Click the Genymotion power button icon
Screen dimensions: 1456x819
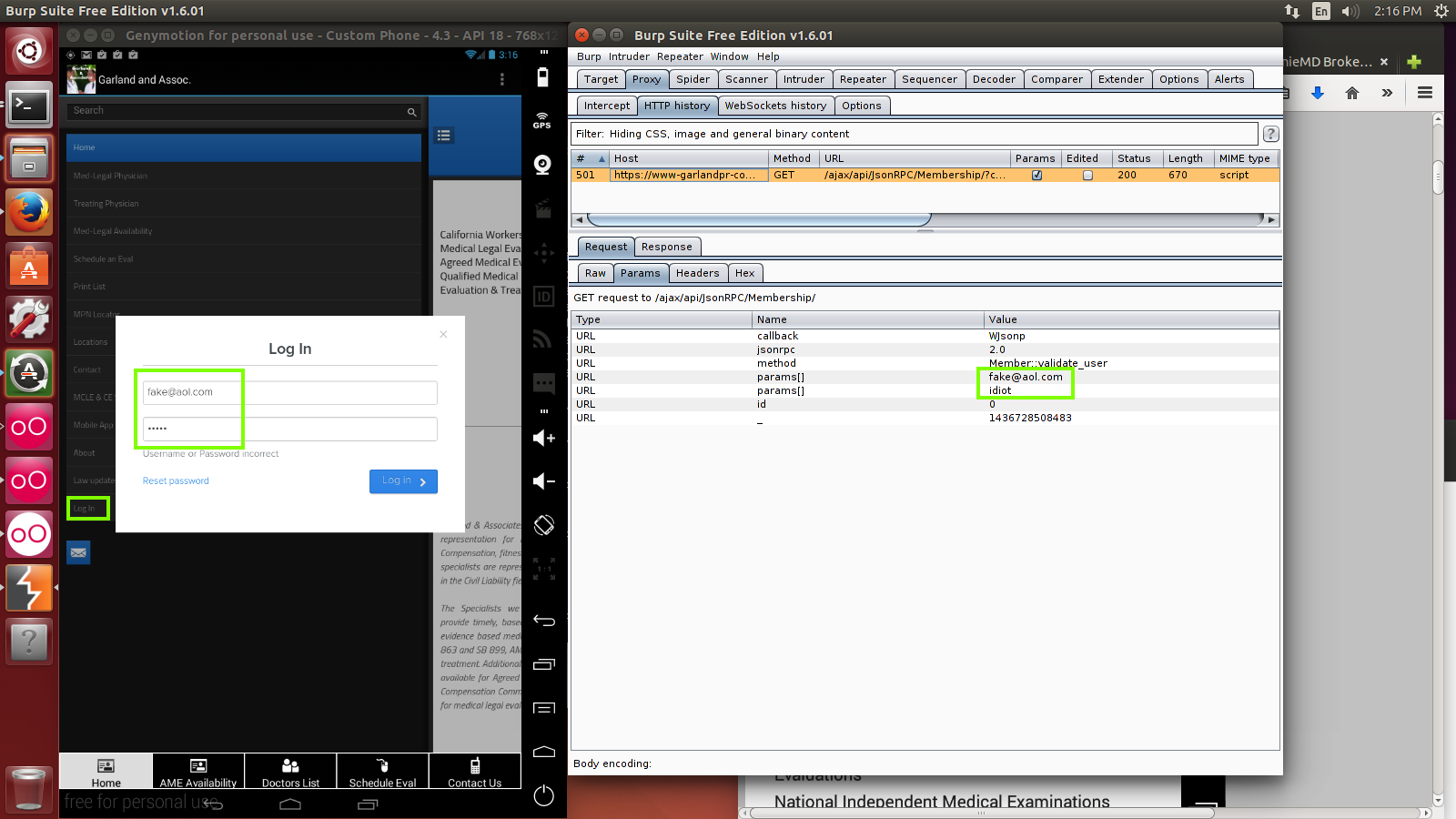(543, 795)
